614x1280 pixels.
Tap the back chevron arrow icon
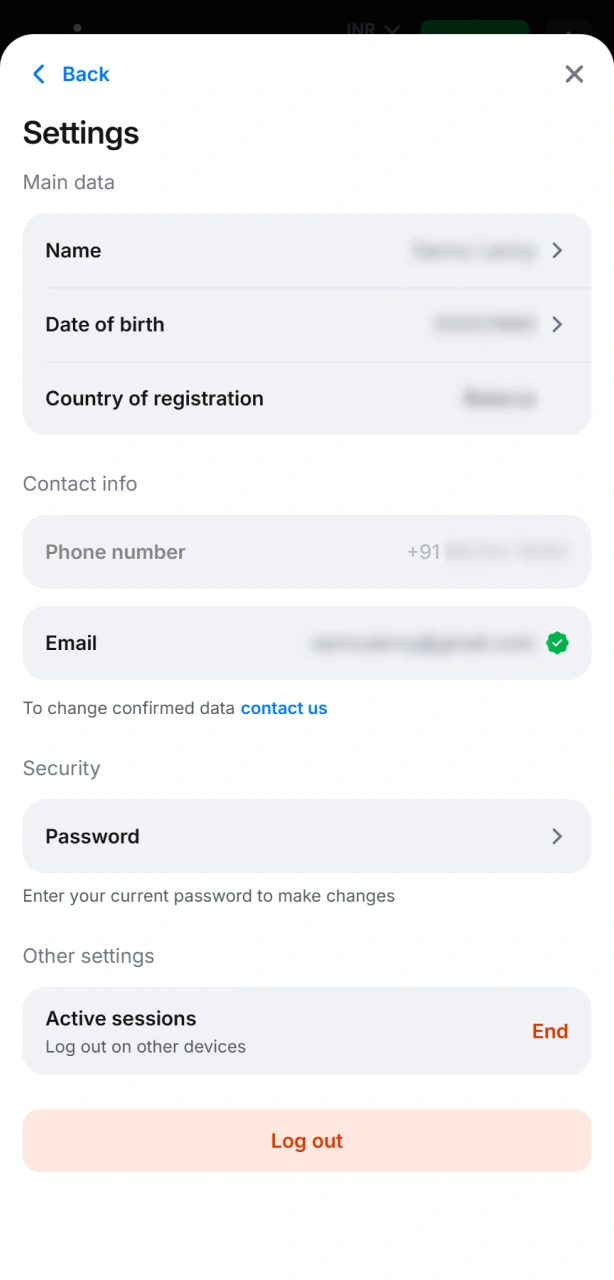coord(38,74)
